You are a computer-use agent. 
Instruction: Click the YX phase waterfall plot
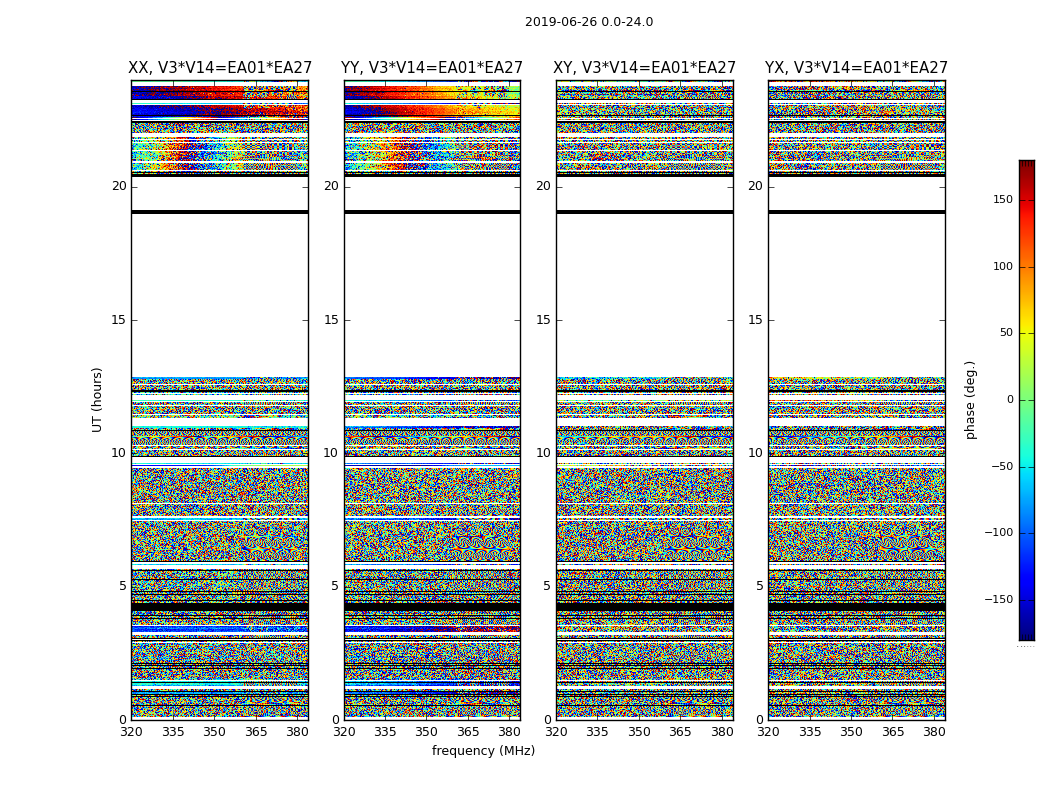click(x=856, y=400)
